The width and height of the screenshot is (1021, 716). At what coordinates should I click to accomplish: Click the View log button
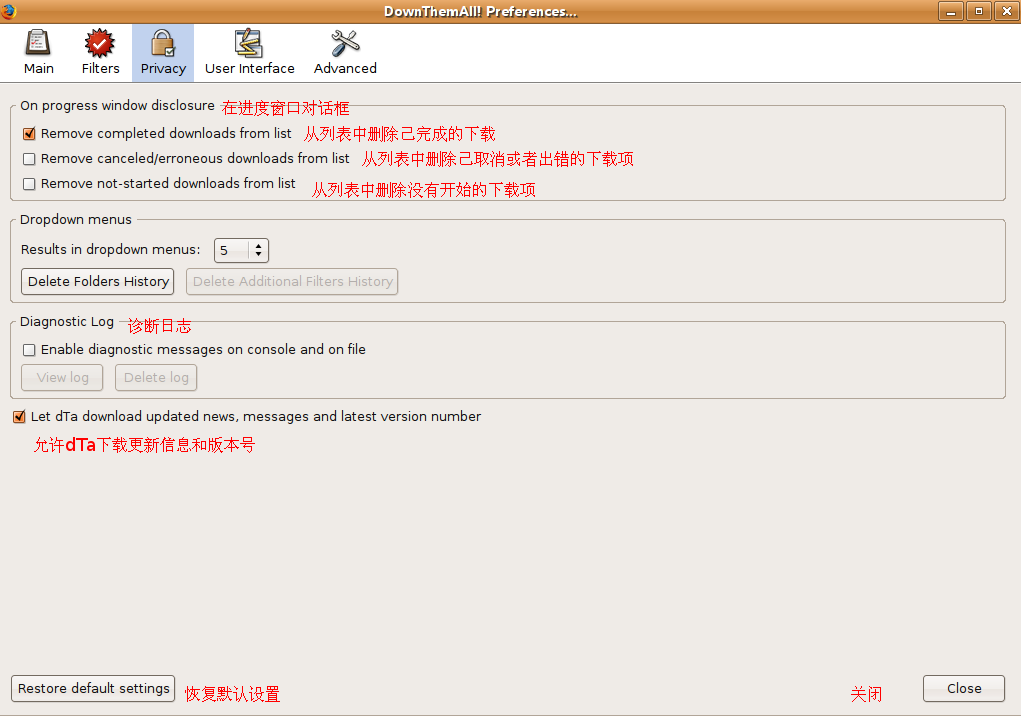pyautogui.click(x=62, y=378)
